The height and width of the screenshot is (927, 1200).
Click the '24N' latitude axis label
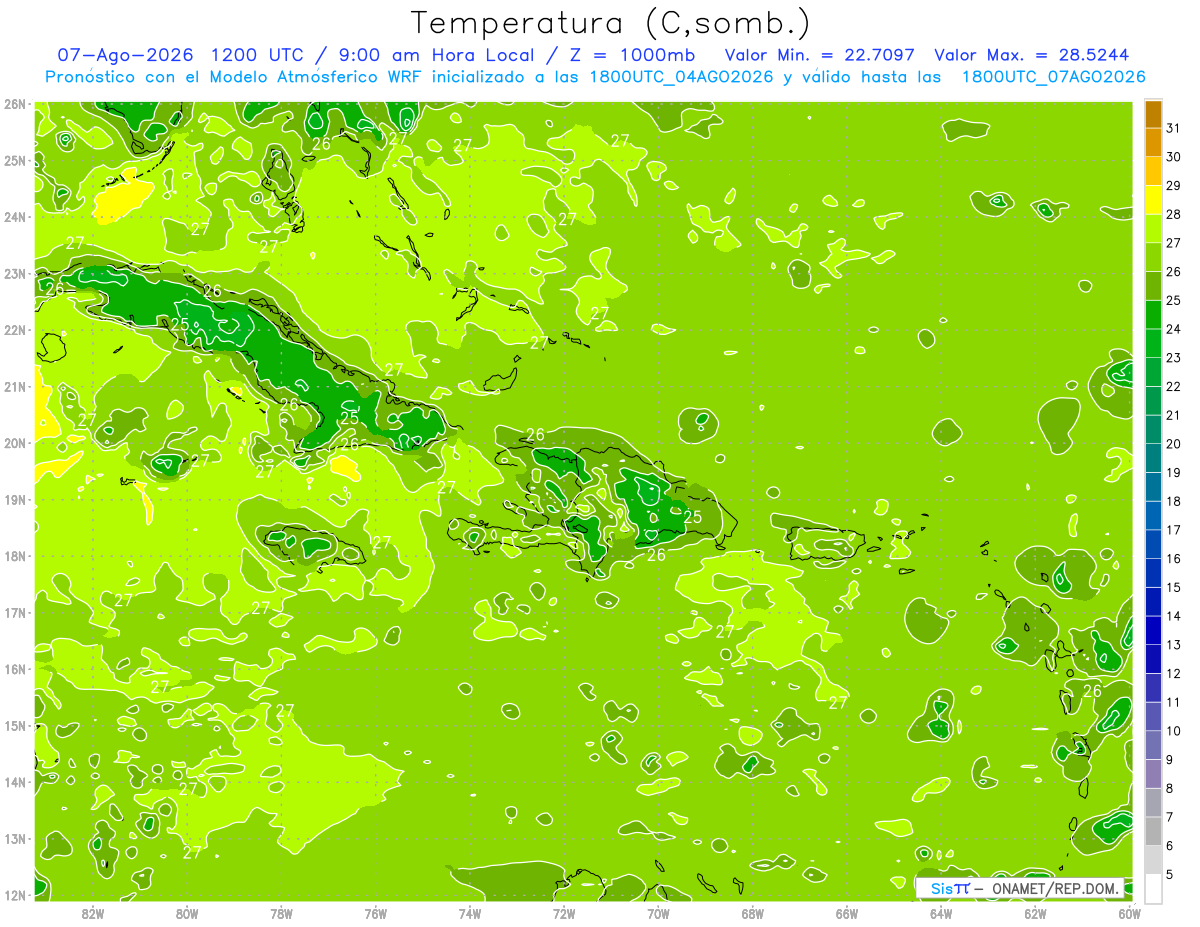(15, 217)
